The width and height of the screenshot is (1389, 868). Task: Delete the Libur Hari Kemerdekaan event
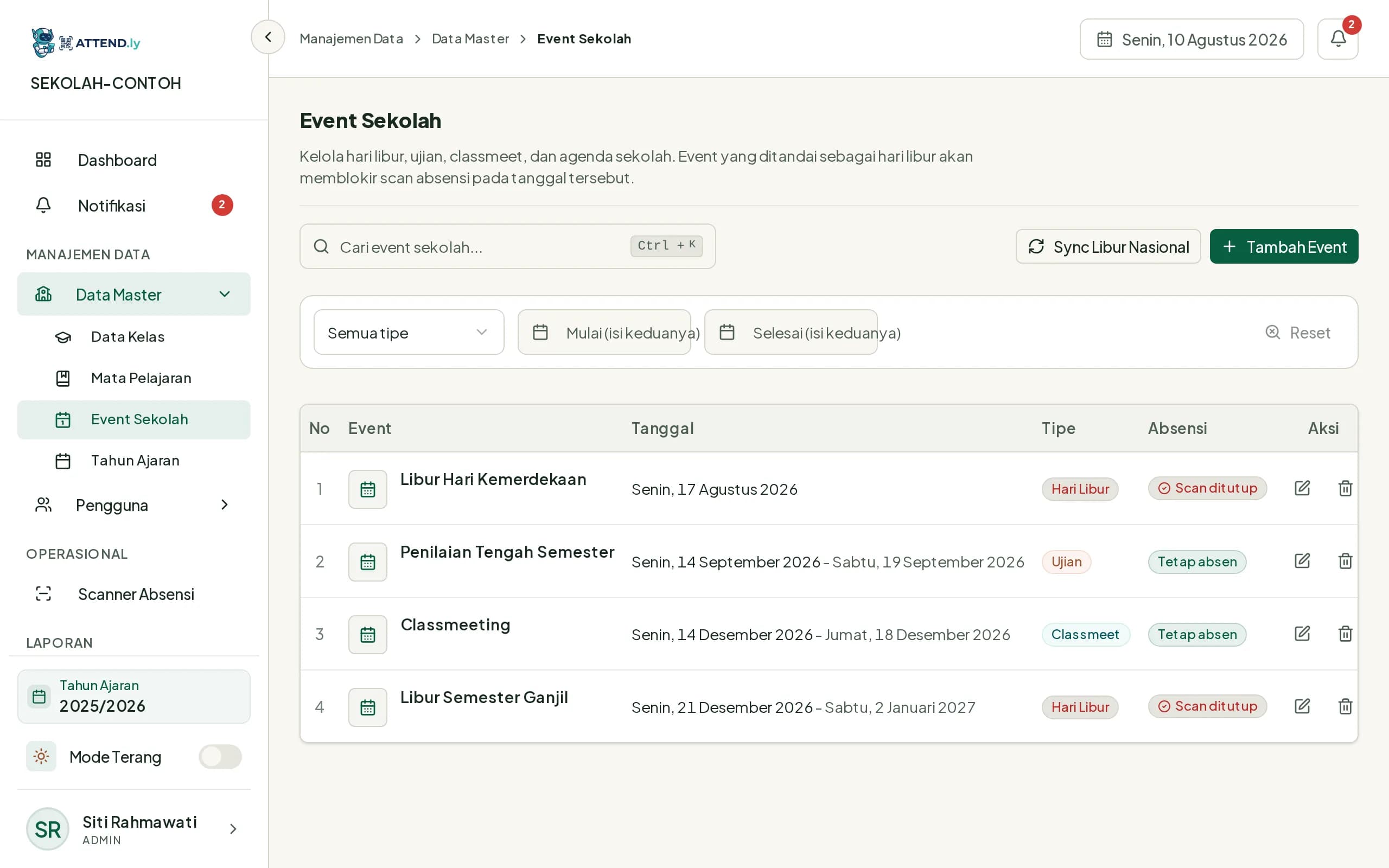click(x=1345, y=488)
